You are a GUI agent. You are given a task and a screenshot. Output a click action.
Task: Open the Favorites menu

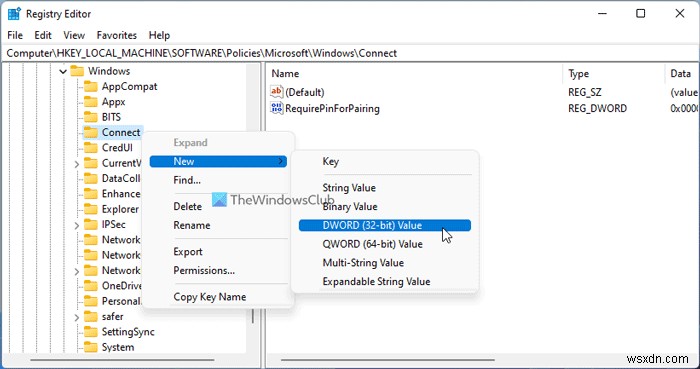coord(117,35)
